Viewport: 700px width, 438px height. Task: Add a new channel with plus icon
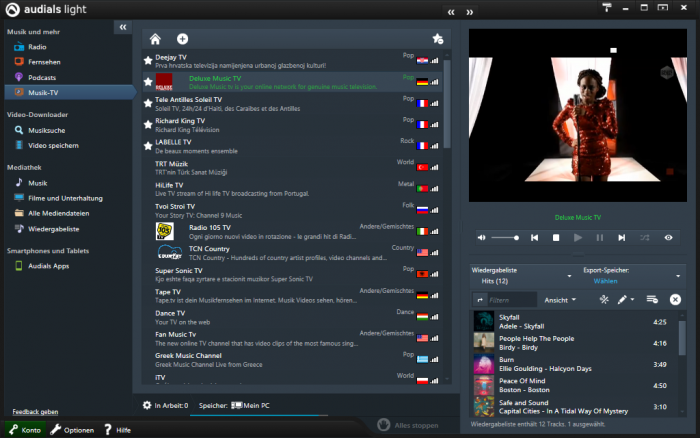[x=182, y=39]
